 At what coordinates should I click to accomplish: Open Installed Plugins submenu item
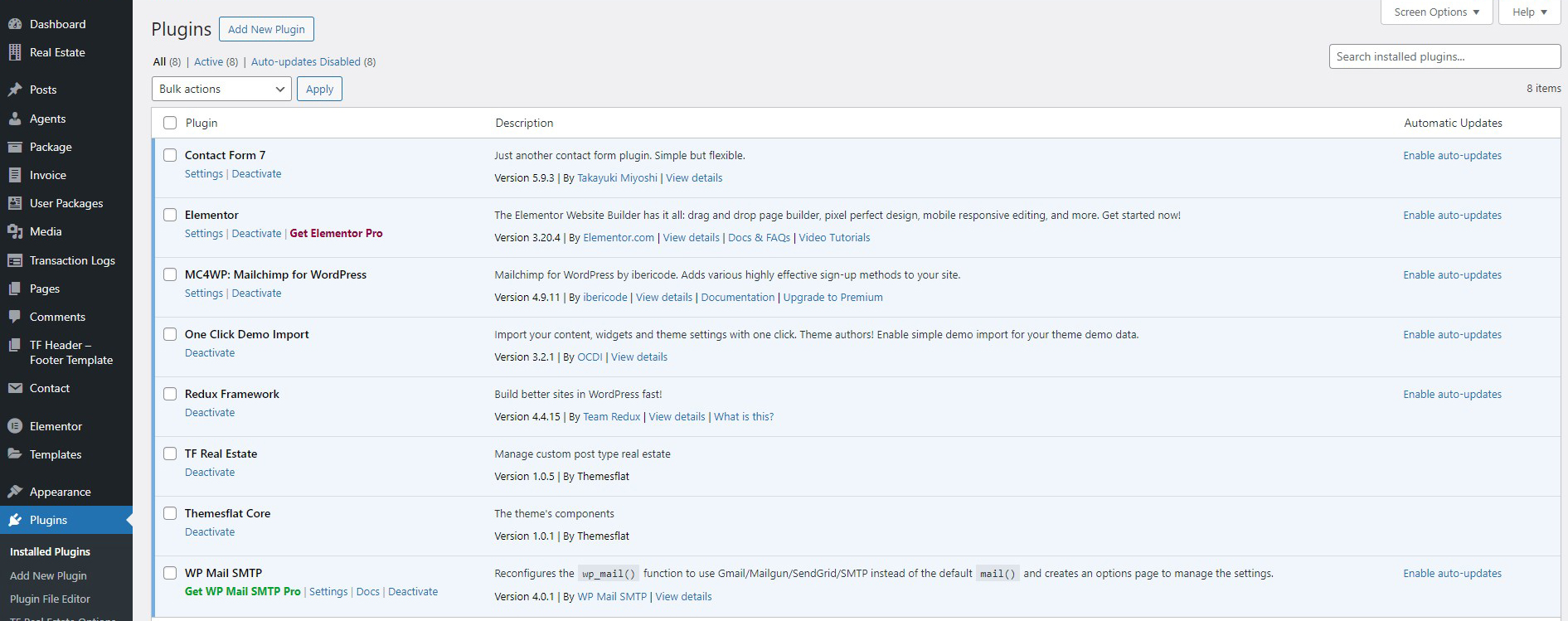[50, 551]
